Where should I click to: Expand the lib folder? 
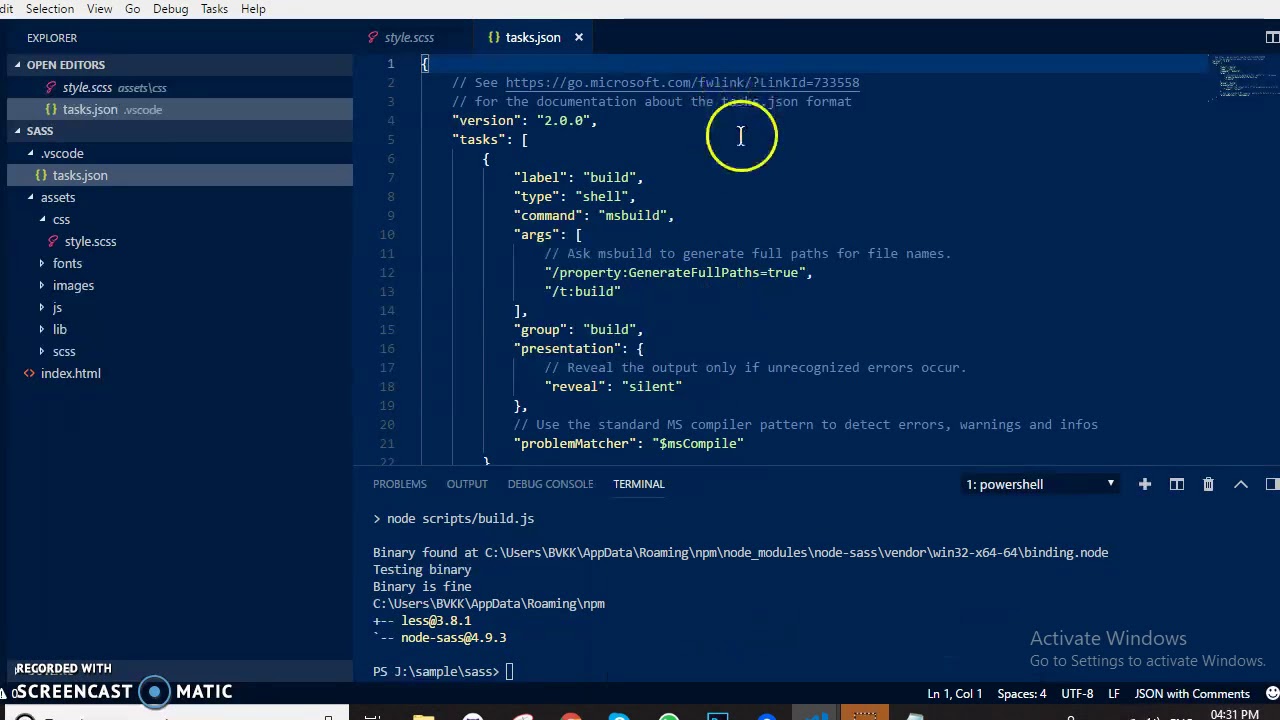click(42, 329)
